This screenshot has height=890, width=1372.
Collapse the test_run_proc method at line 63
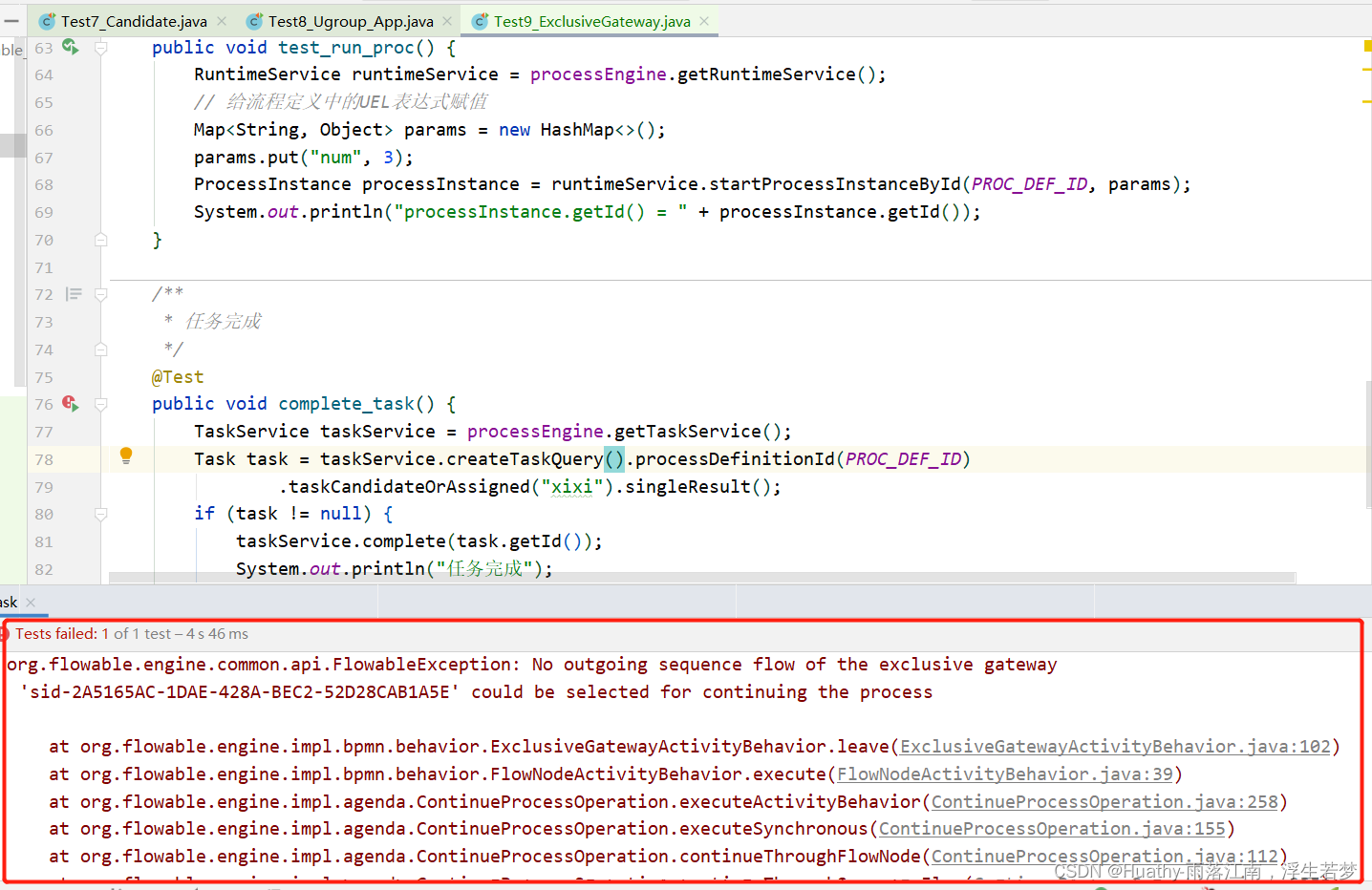[x=101, y=48]
